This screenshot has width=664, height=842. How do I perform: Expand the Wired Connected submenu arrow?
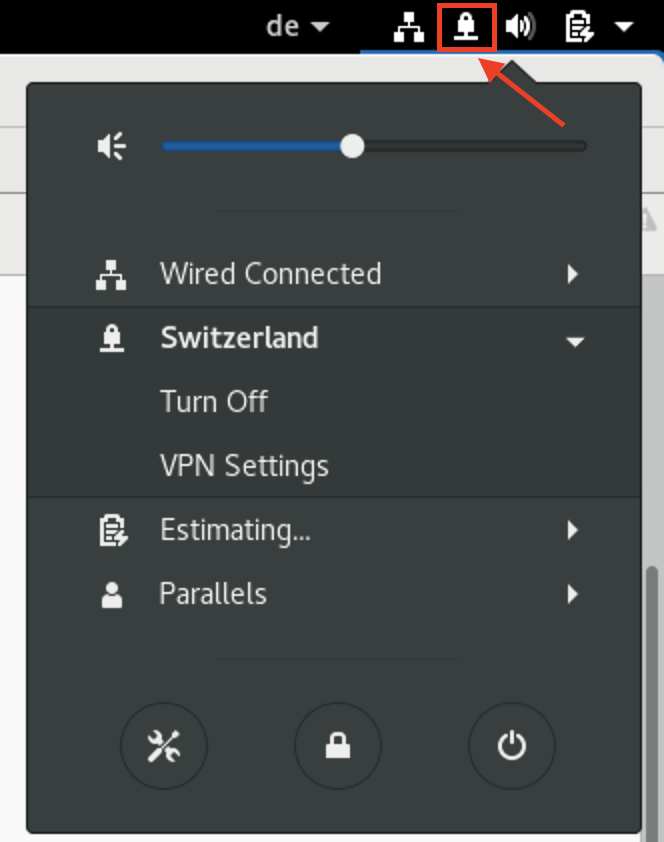coord(573,274)
